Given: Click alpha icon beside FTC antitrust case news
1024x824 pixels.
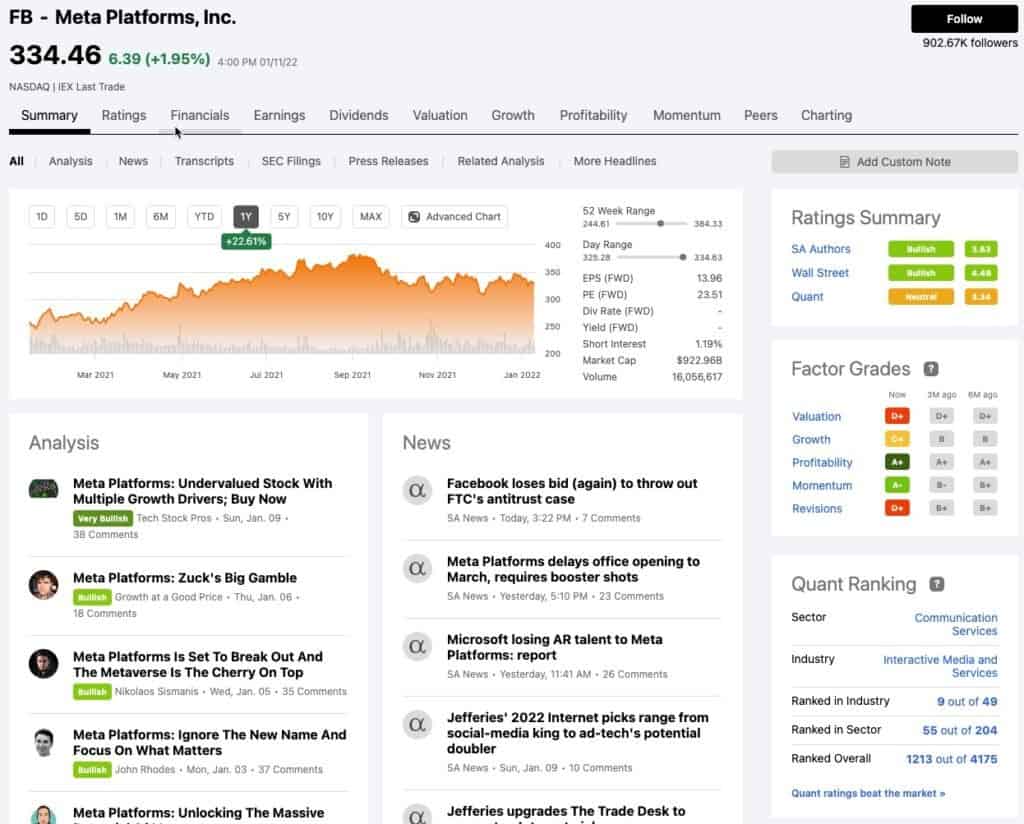Looking at the screenshot, I should pyautogui.click(x=417, y=490).
